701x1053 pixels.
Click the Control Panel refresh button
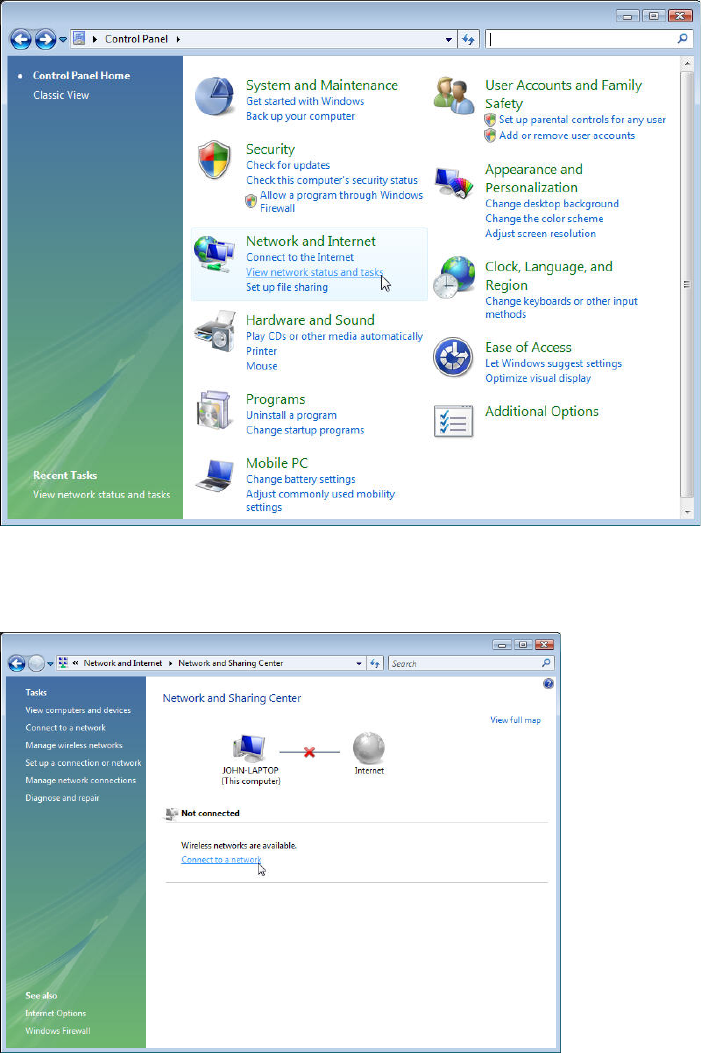click(468, 39)
